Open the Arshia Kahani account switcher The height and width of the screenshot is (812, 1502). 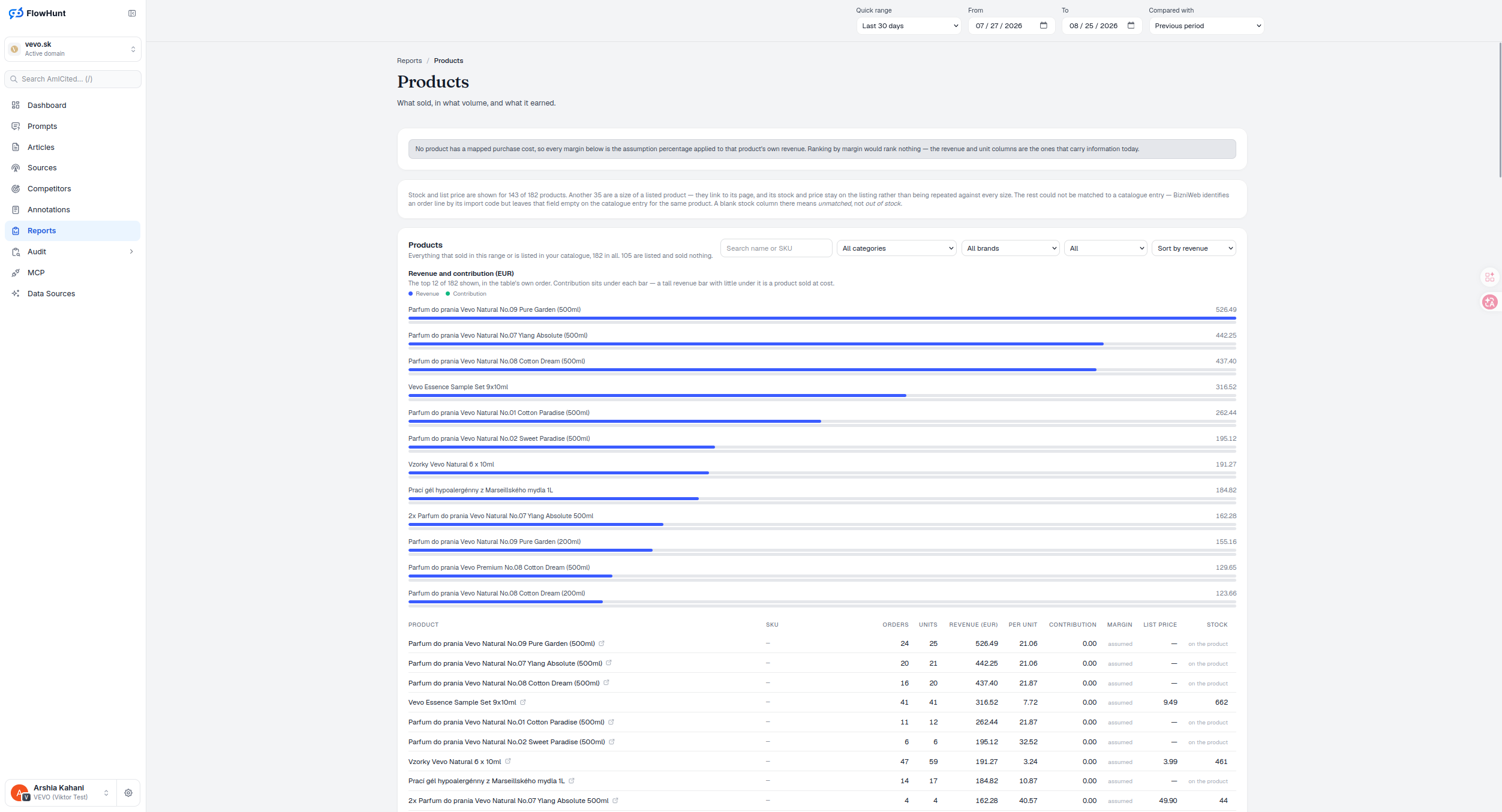pyautogui.click(x=59, y=793)
